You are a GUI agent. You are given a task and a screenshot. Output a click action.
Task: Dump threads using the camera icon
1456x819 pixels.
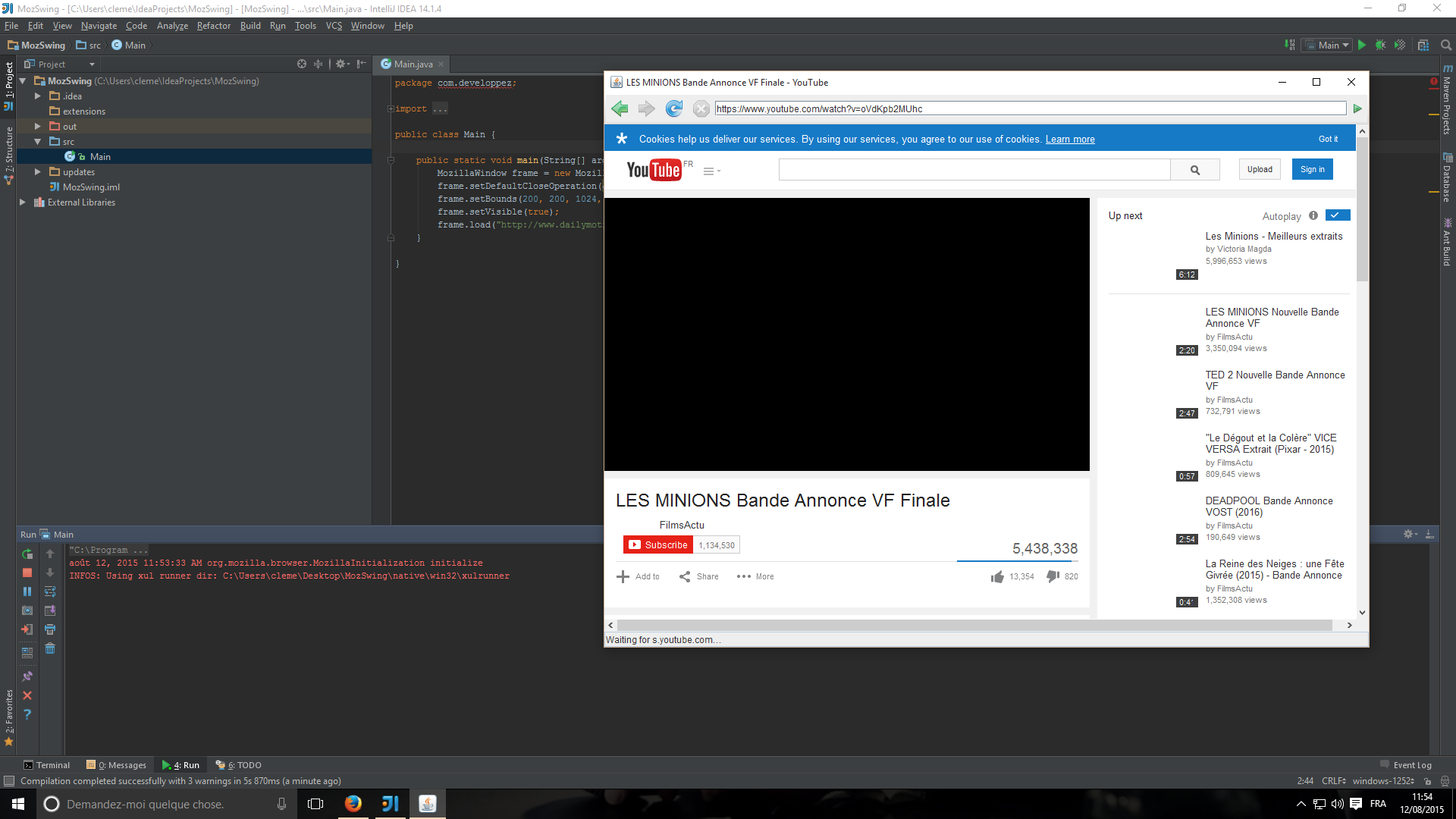(27, 610)
